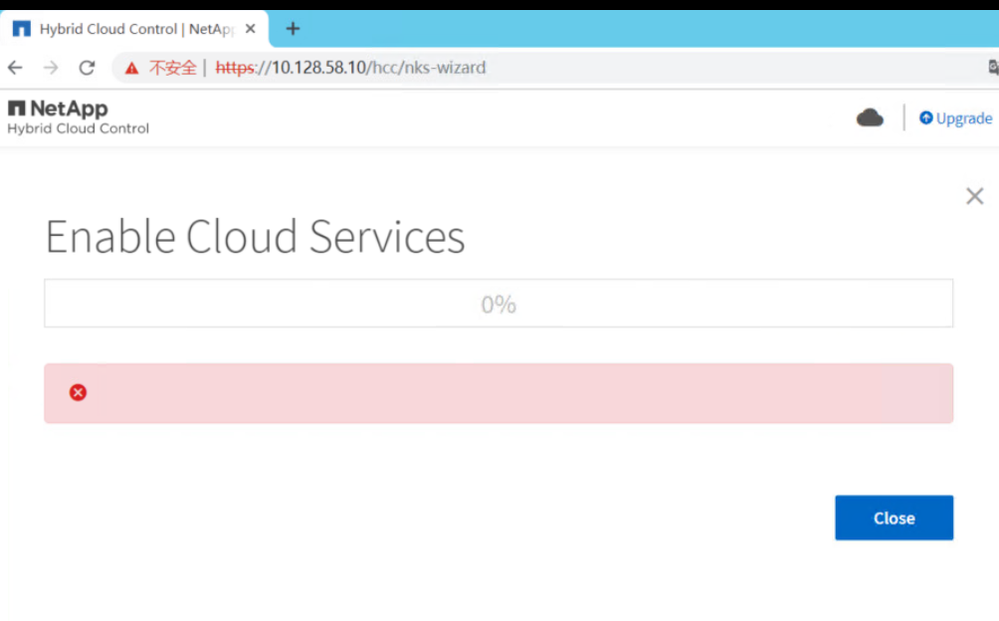Click the blue Upgrade arrow icon

tap(926, 118)
